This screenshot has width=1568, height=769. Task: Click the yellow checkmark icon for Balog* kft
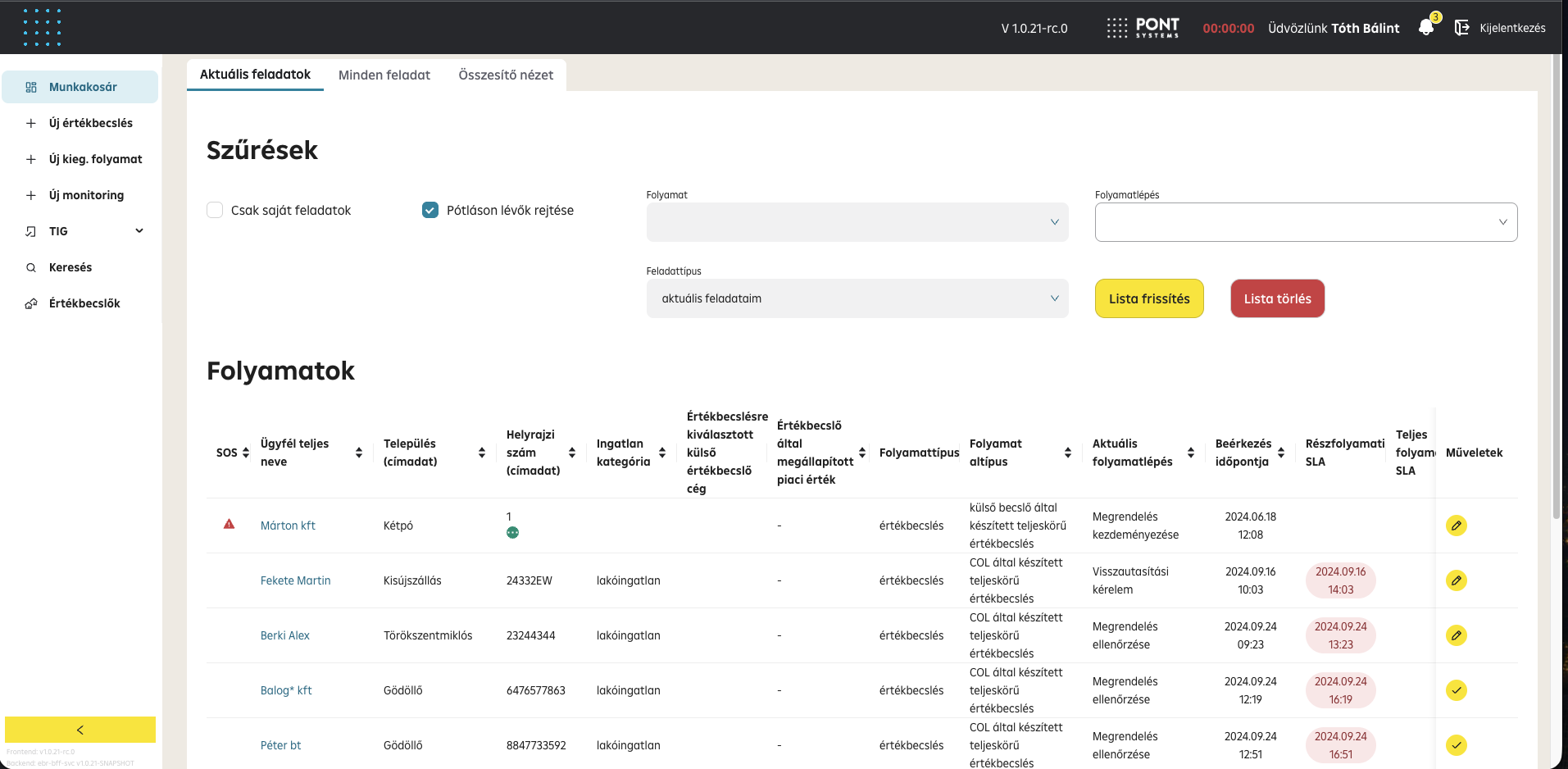(x=1456, y=690)
